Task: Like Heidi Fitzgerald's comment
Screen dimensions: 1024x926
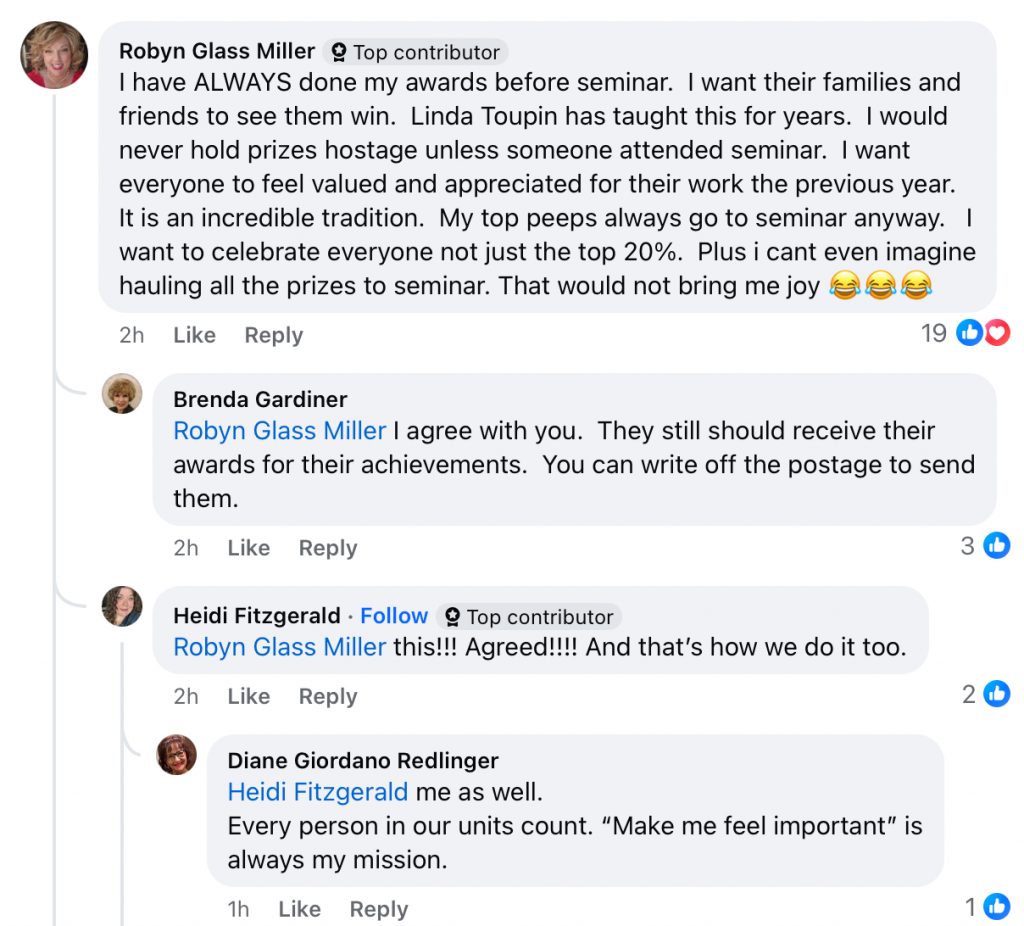Action: tap(248, 696)
